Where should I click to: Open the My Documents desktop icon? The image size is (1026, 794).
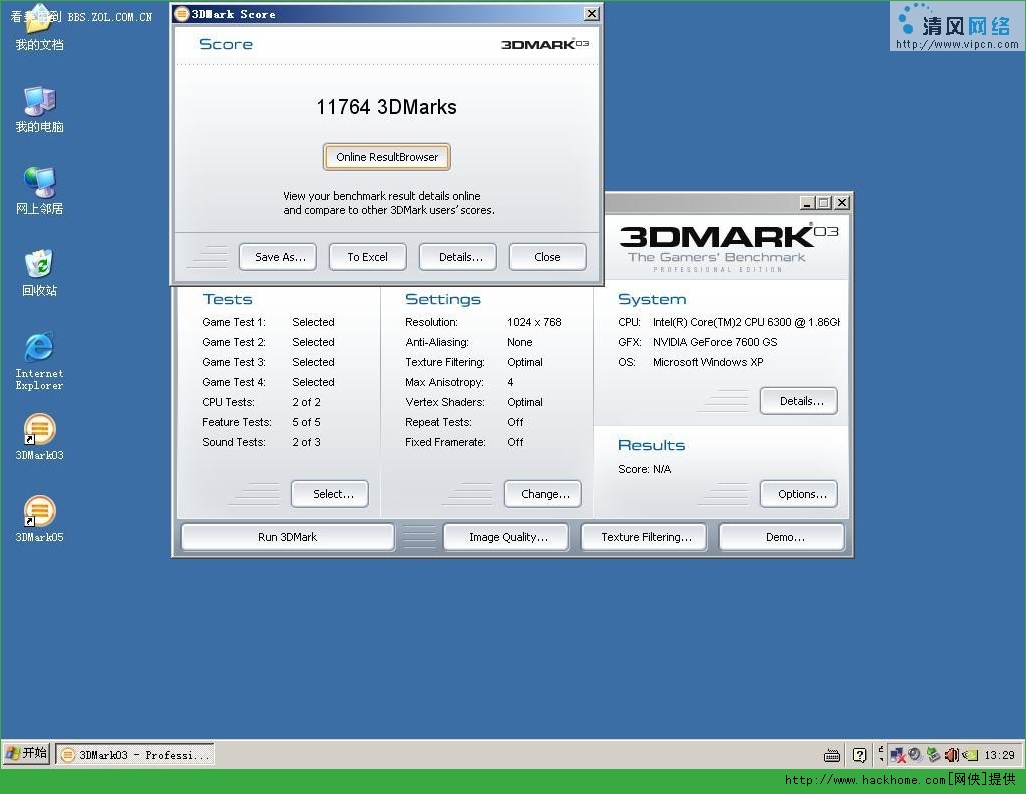(x=39, y=29)
